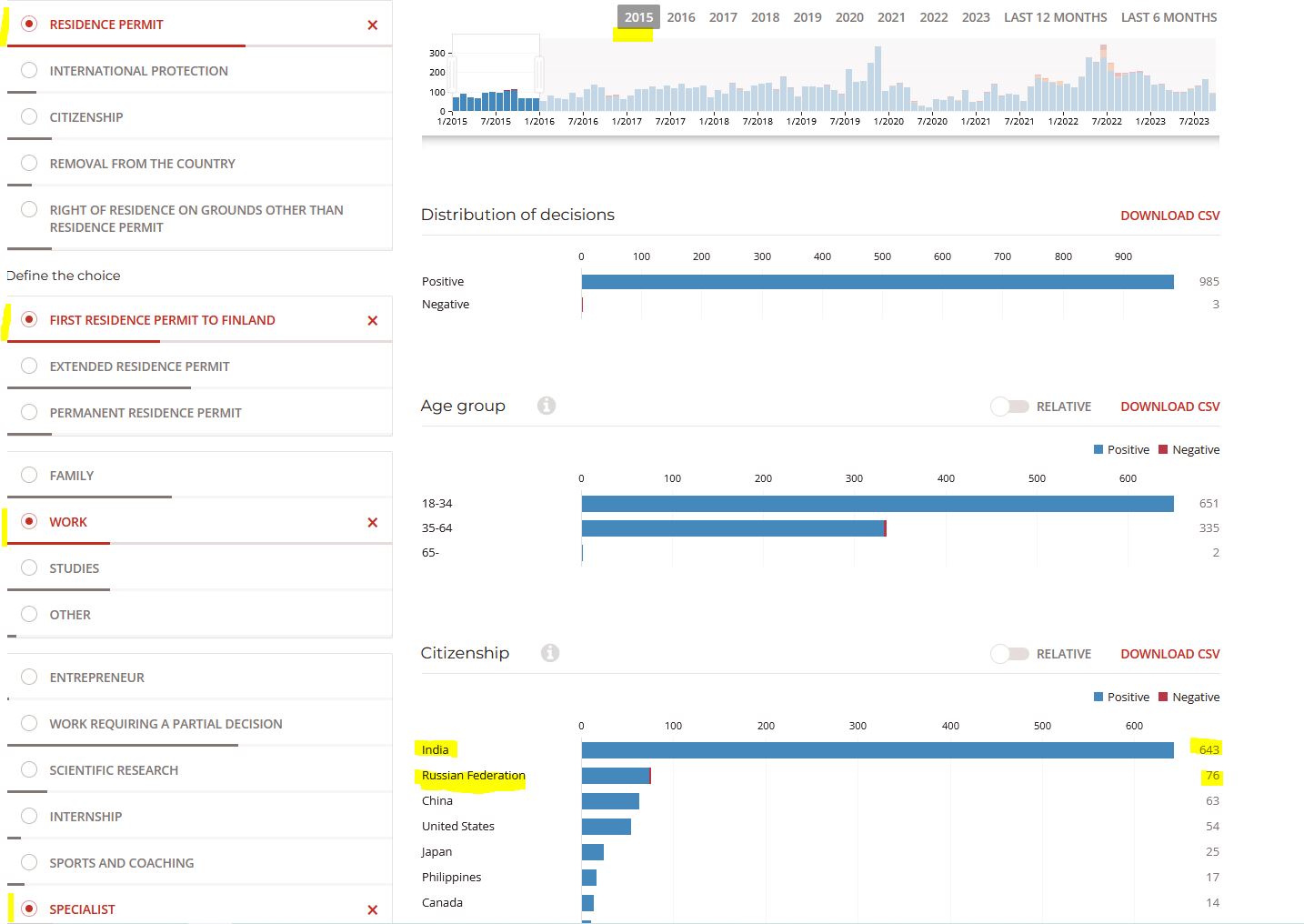1304x924 pixels.
Task: Clear the Specialist filter with X icon
Action: coord(372,910)
